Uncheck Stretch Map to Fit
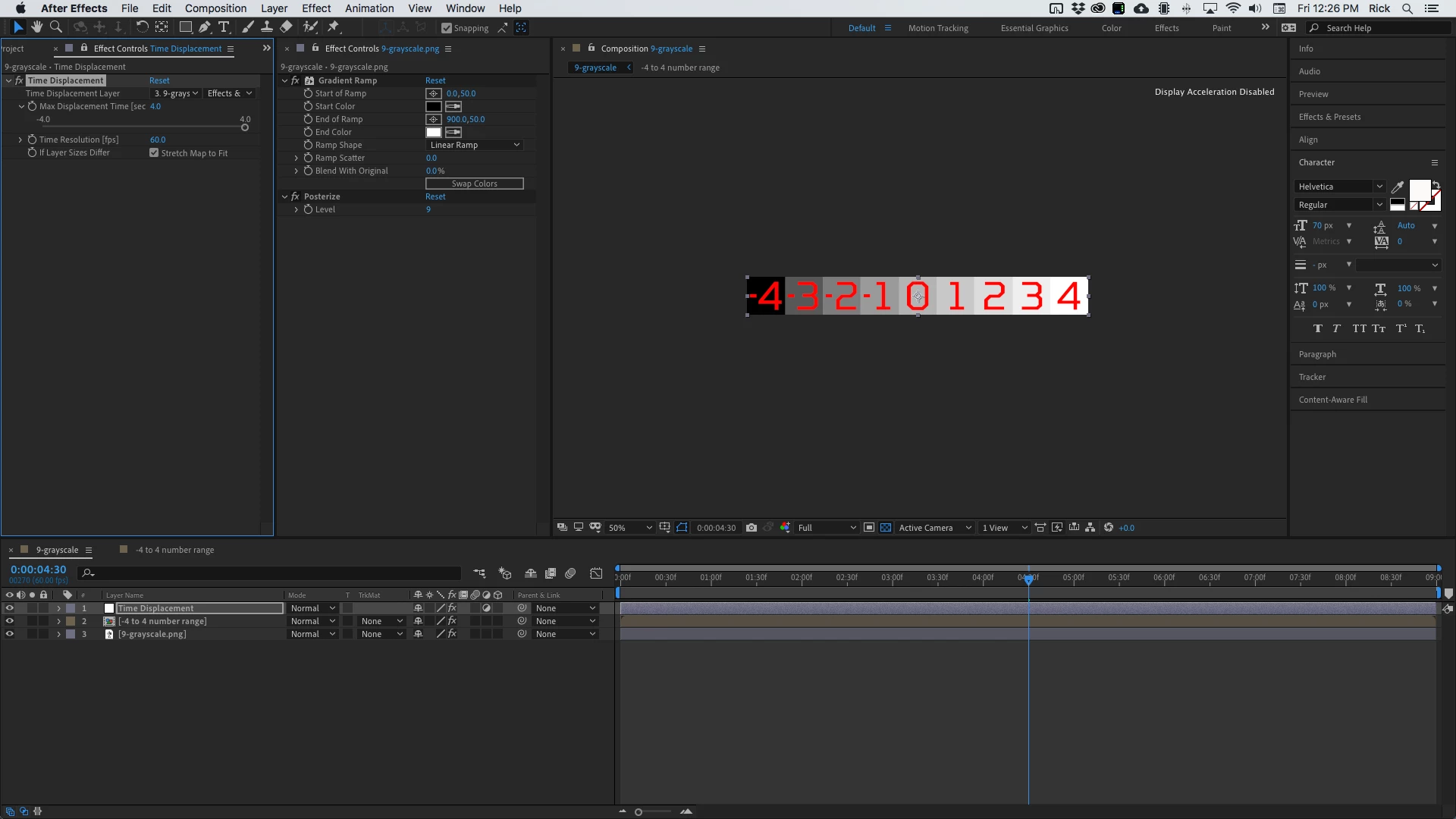The image size is (1456, 819). coord(154,152)
